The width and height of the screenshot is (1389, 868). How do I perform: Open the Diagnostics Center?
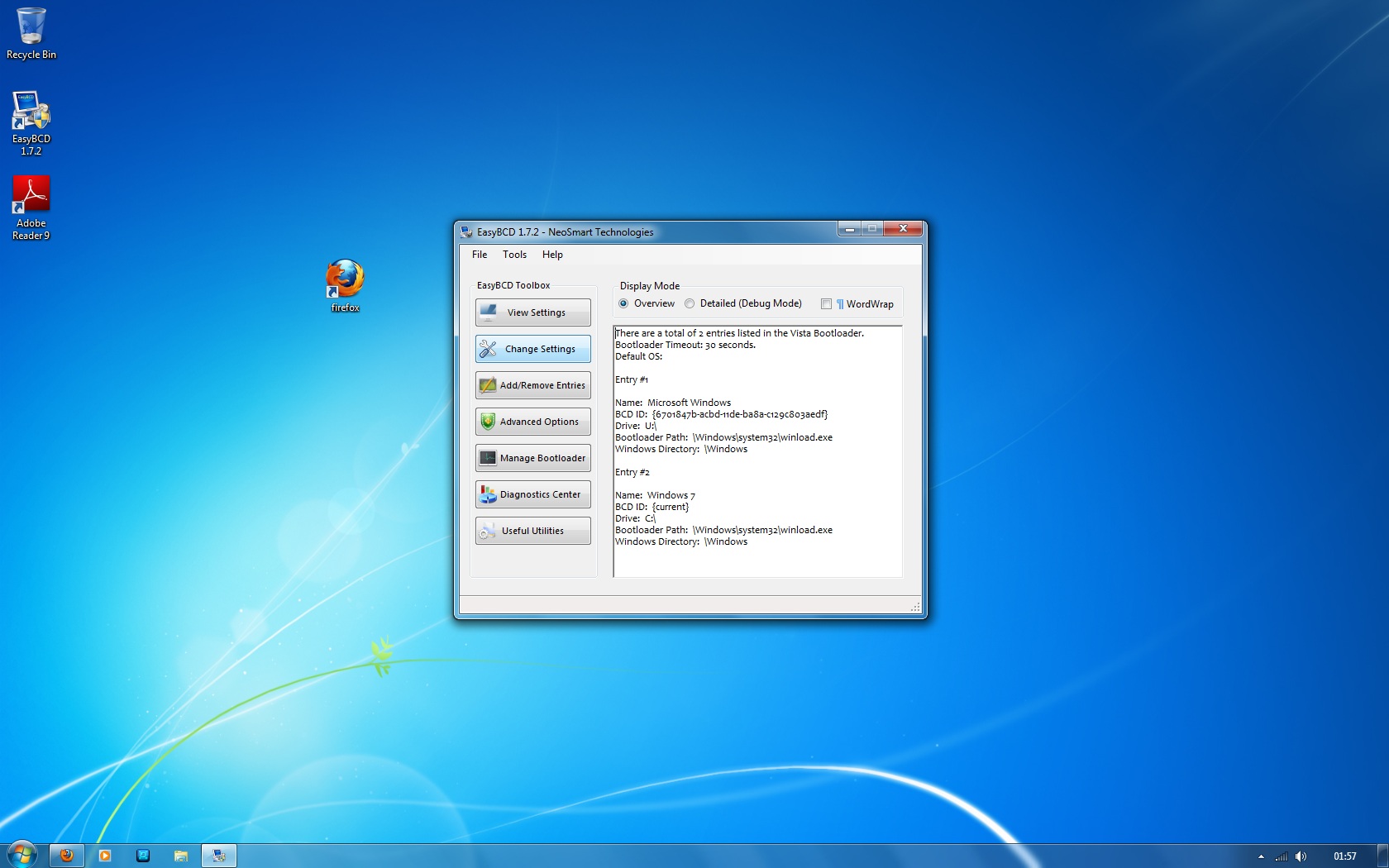point(532,494)
